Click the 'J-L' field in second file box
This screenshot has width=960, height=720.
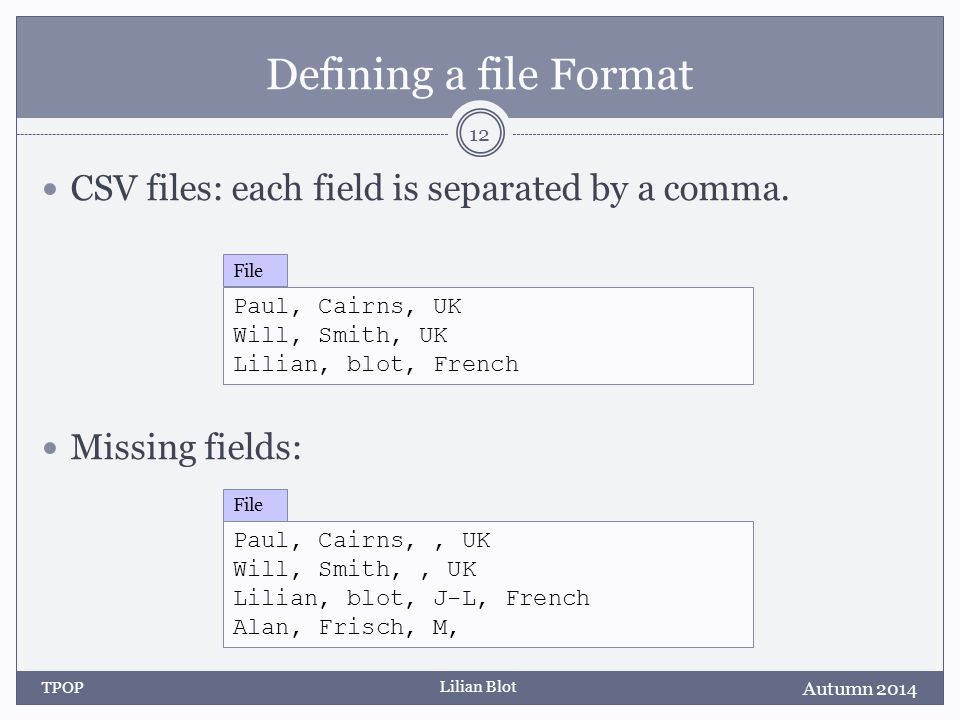(455, 598)
